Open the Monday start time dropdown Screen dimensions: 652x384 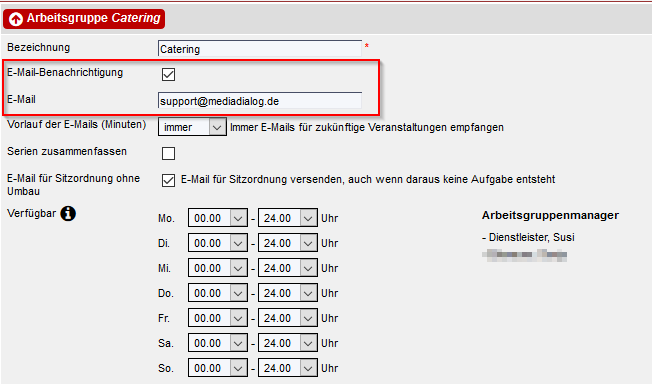(218, 218)
